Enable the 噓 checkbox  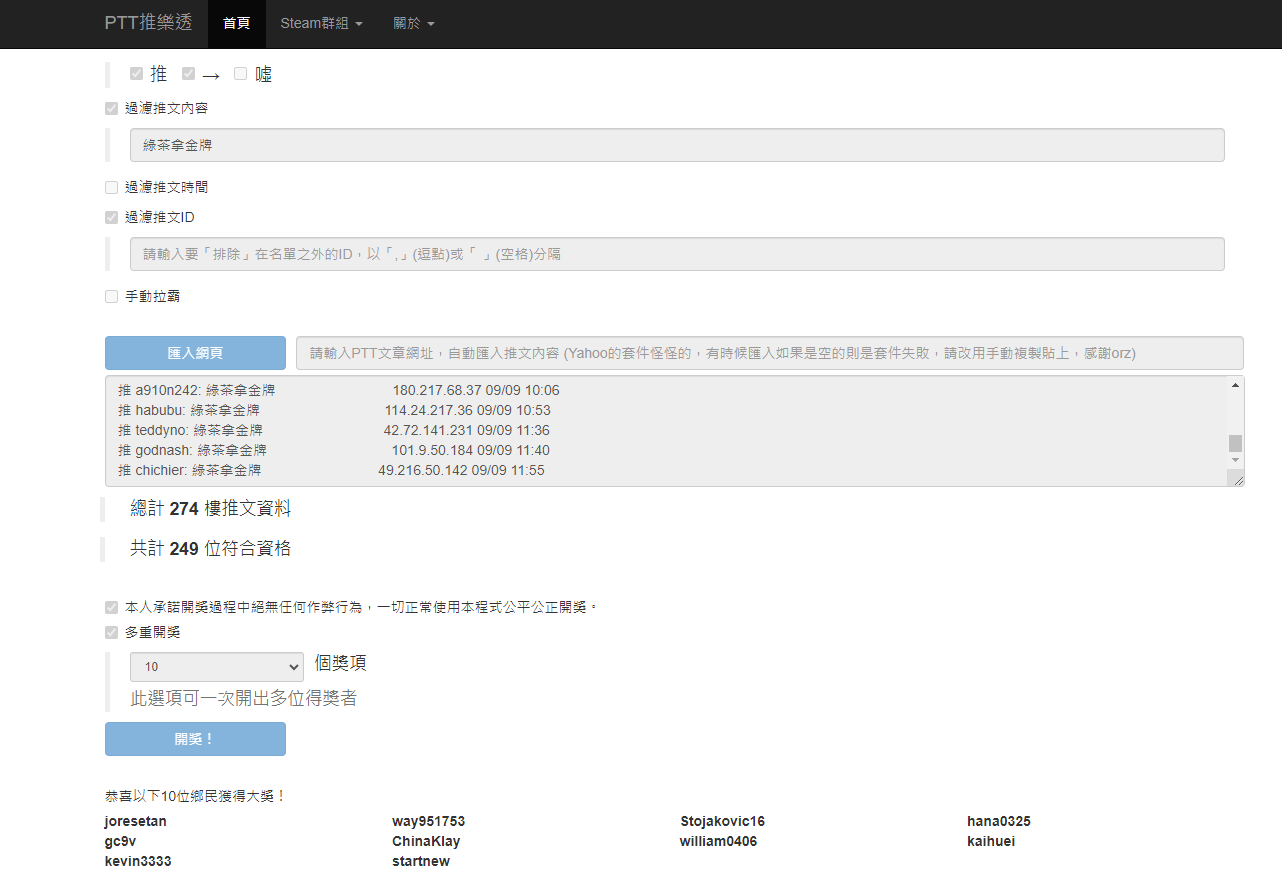click(240, 74)
